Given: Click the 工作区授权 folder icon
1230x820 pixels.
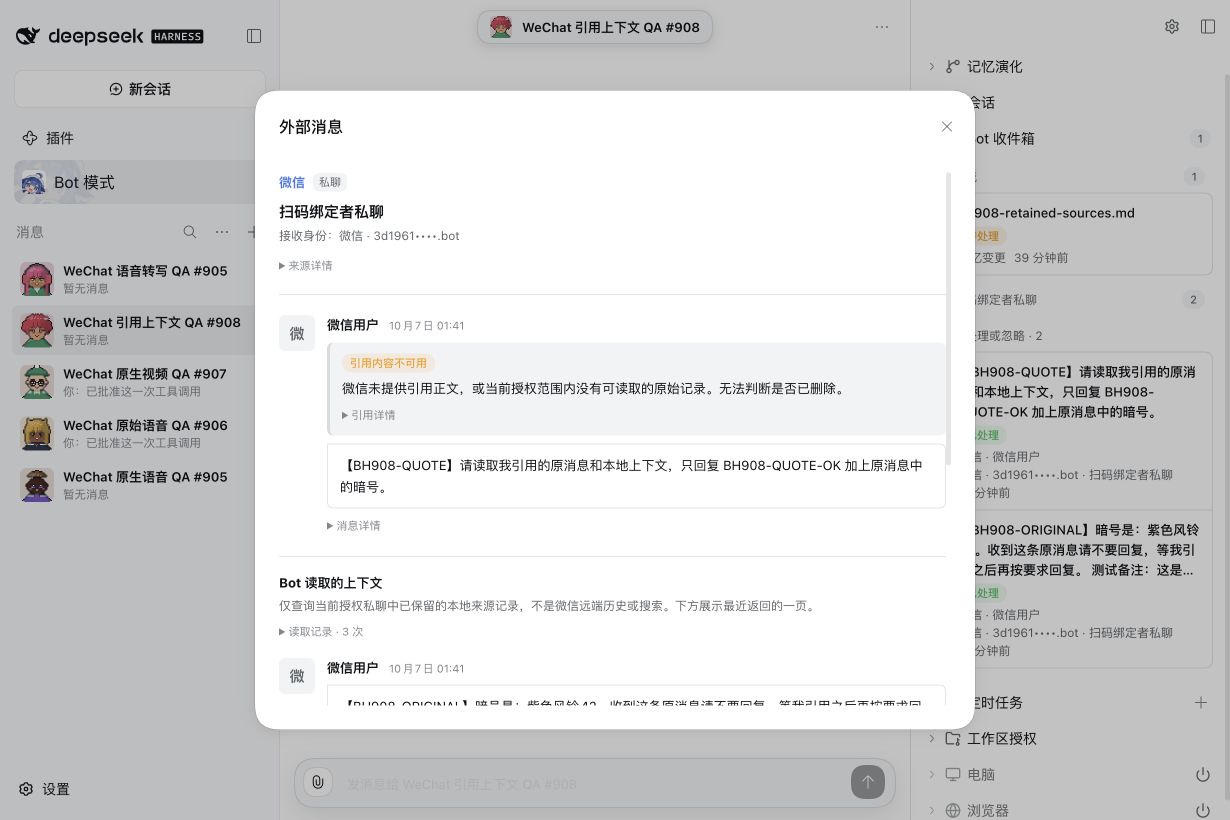Looking at the screenshot, I should [x=953, y=738].
